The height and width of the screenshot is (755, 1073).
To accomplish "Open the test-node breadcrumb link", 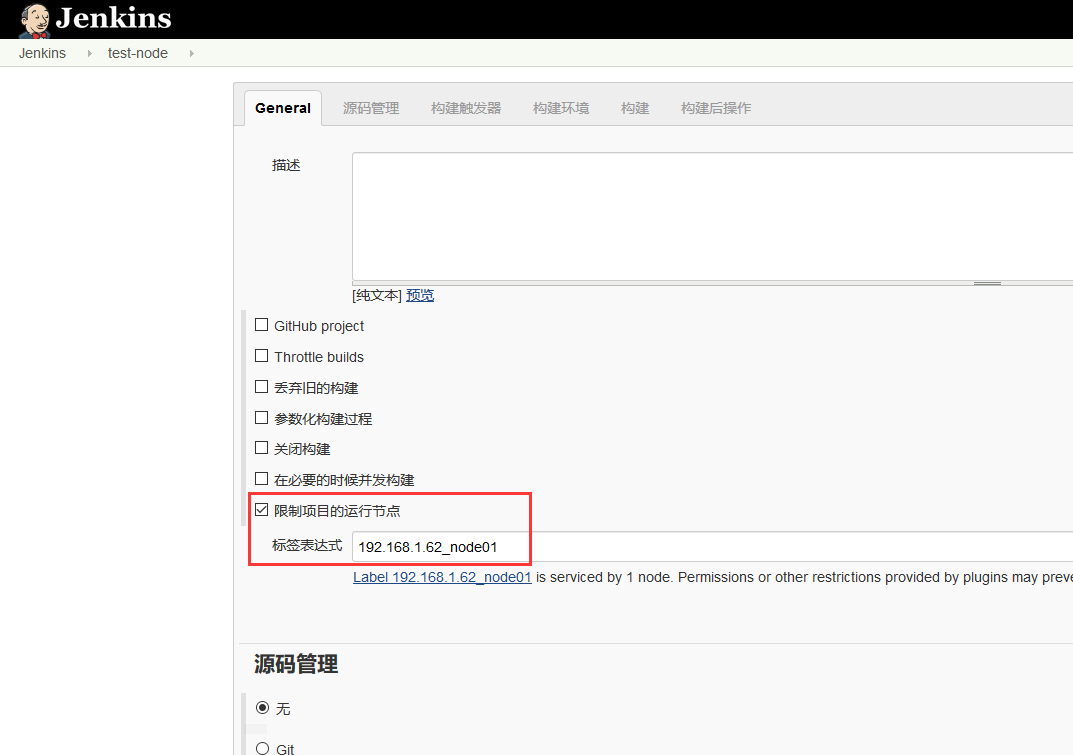I will pos(138,53).
